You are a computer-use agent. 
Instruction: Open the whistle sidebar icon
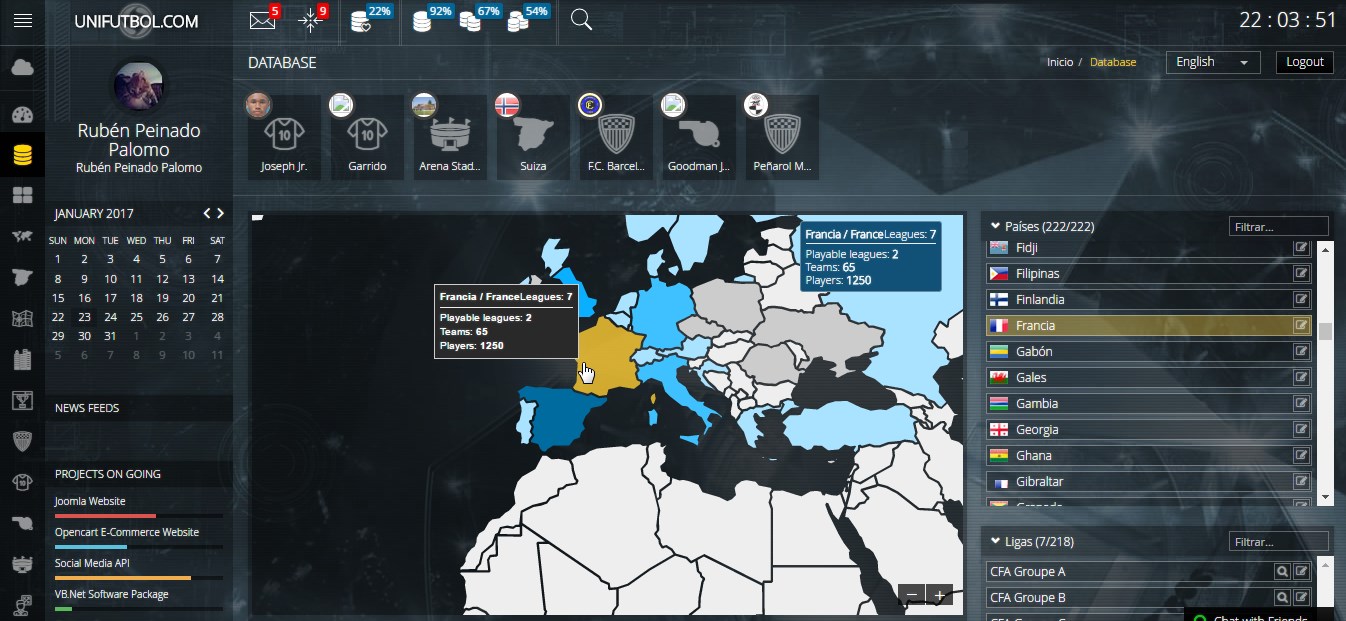(x=22, y=524)
